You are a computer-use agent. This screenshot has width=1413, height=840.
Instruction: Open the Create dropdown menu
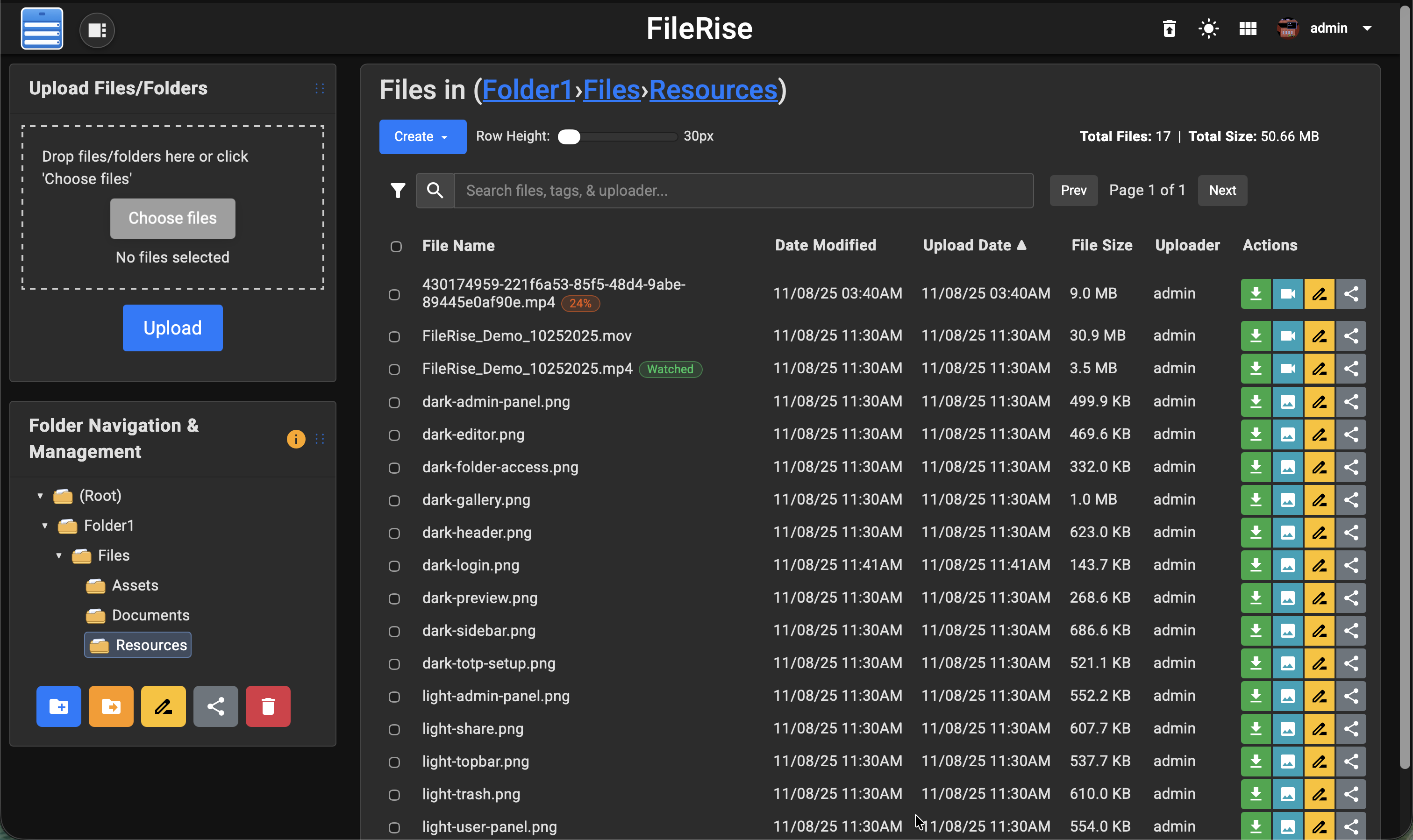(x=422, y=136)
